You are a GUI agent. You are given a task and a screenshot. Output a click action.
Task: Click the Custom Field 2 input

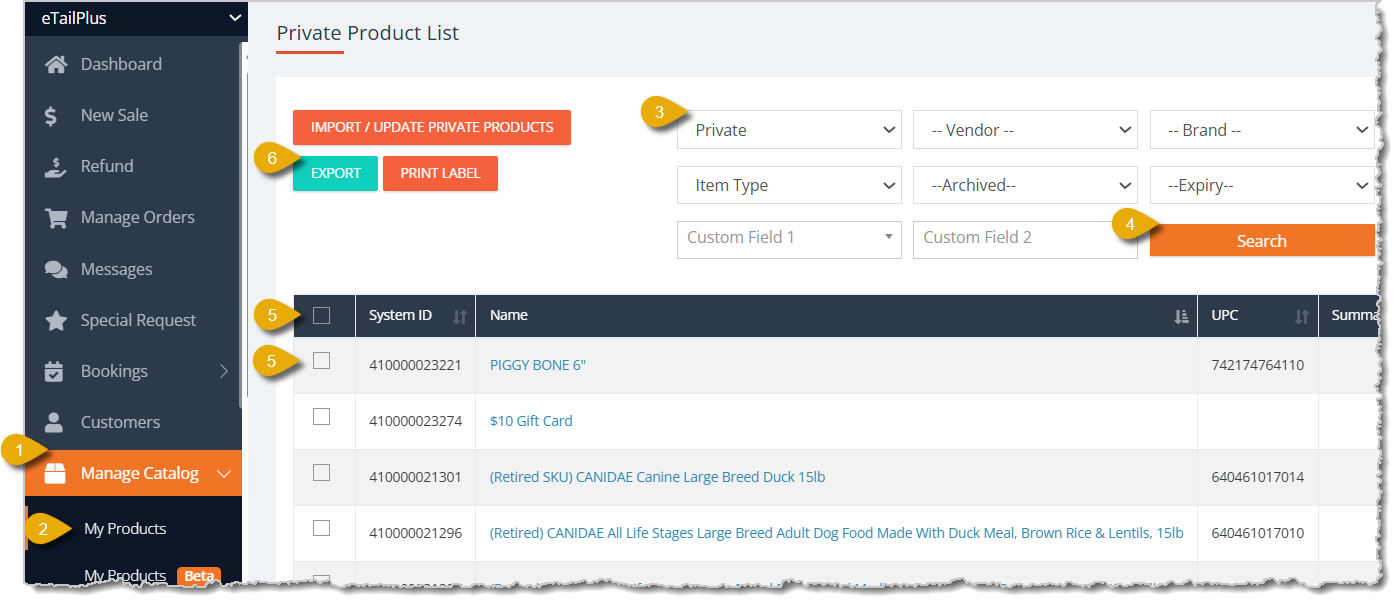pos(1025,240)
